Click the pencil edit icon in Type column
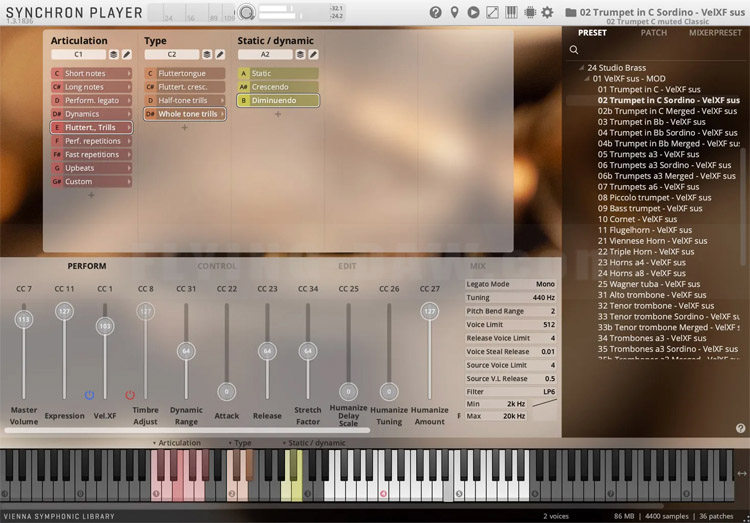 coord(220,55)
